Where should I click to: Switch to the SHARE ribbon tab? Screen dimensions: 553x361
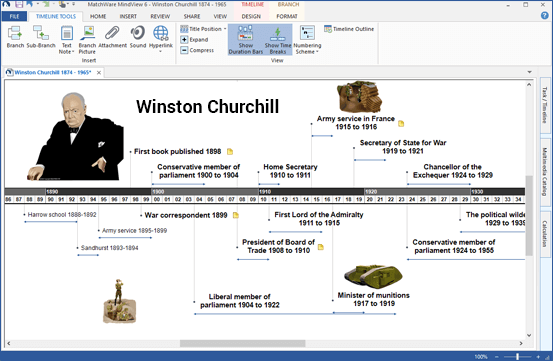192,16
